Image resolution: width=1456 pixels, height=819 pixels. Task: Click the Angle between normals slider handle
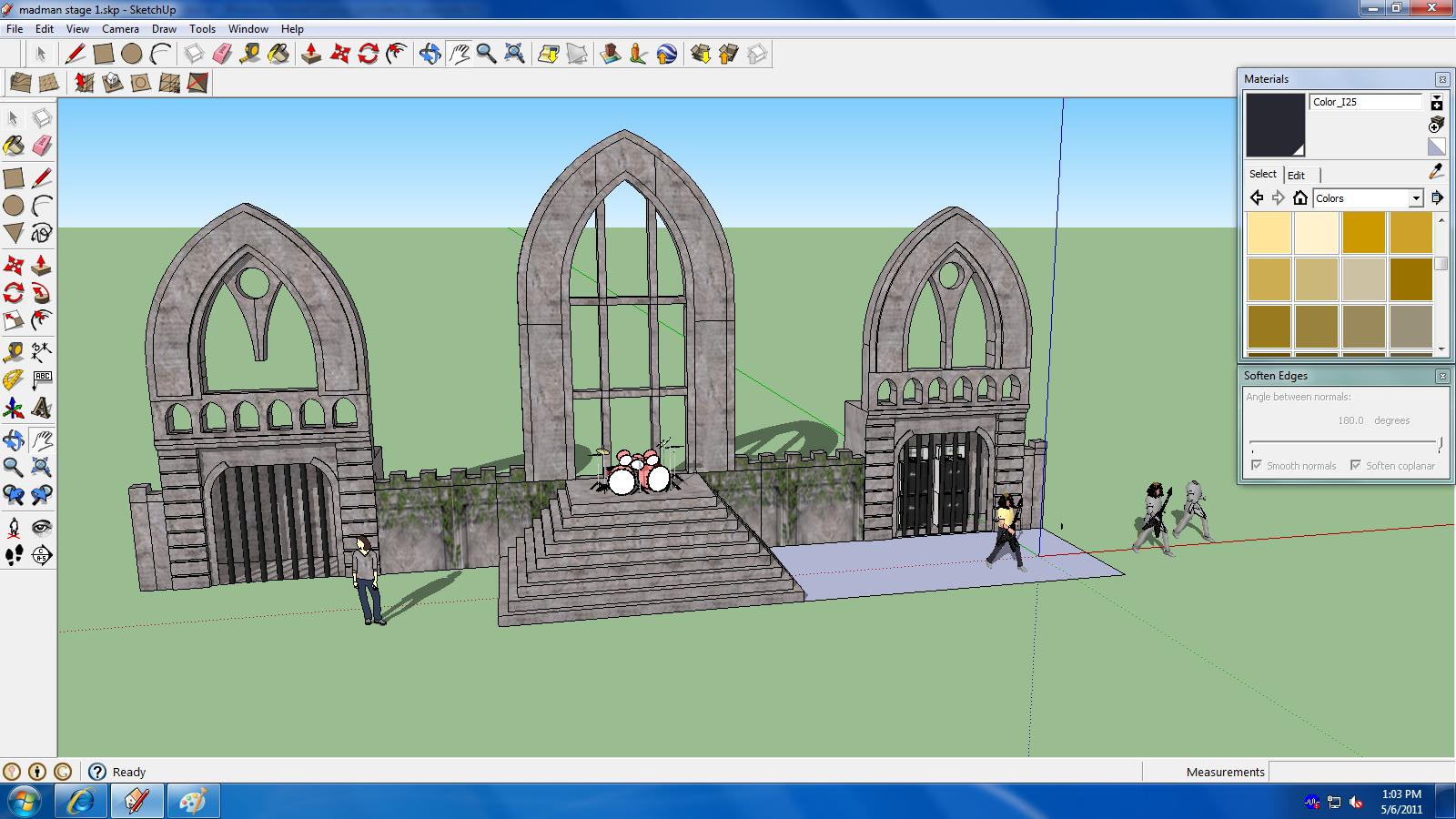(x=1440, y=443)
